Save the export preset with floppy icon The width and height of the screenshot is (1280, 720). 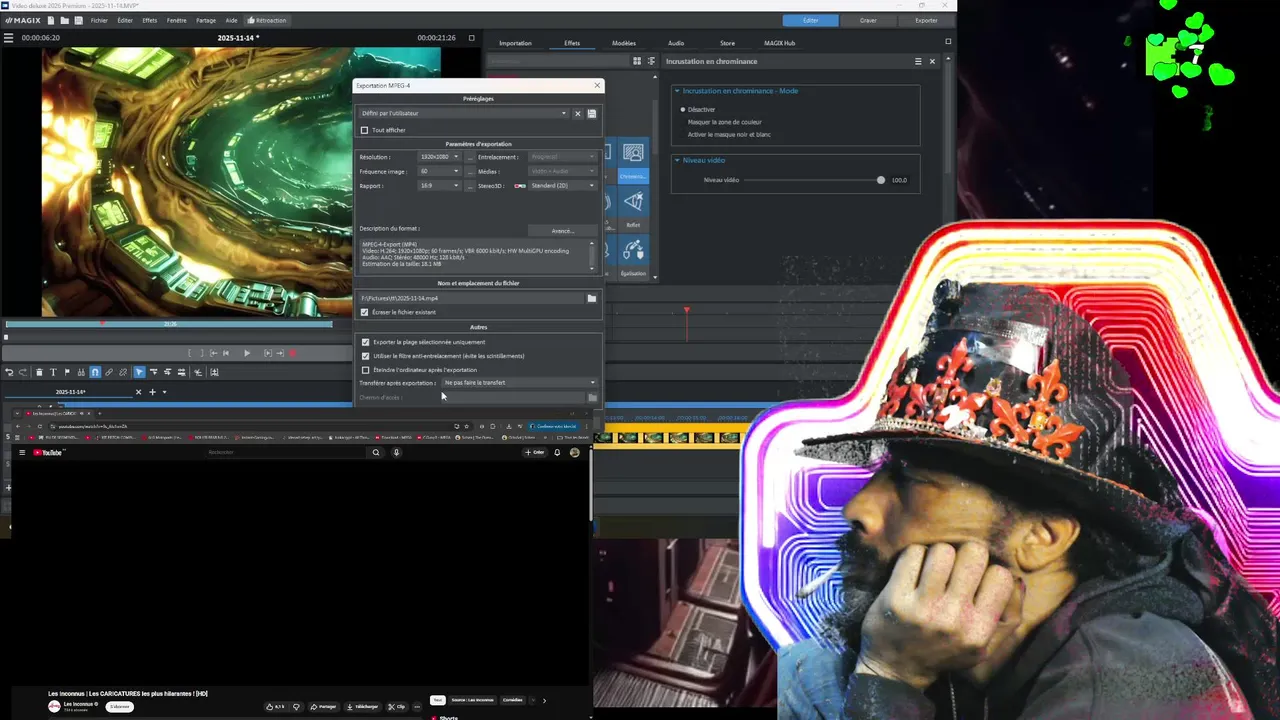pos(591,113)
